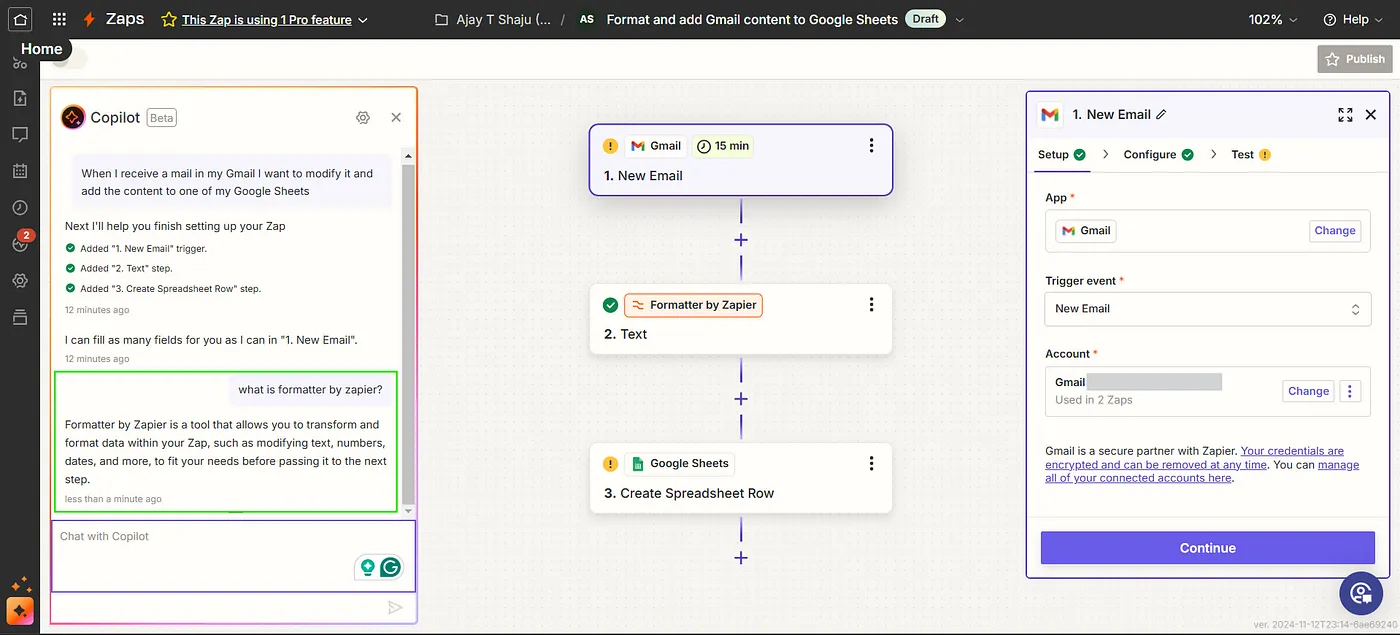Select the Gmail New Email step card

[741, 160]
